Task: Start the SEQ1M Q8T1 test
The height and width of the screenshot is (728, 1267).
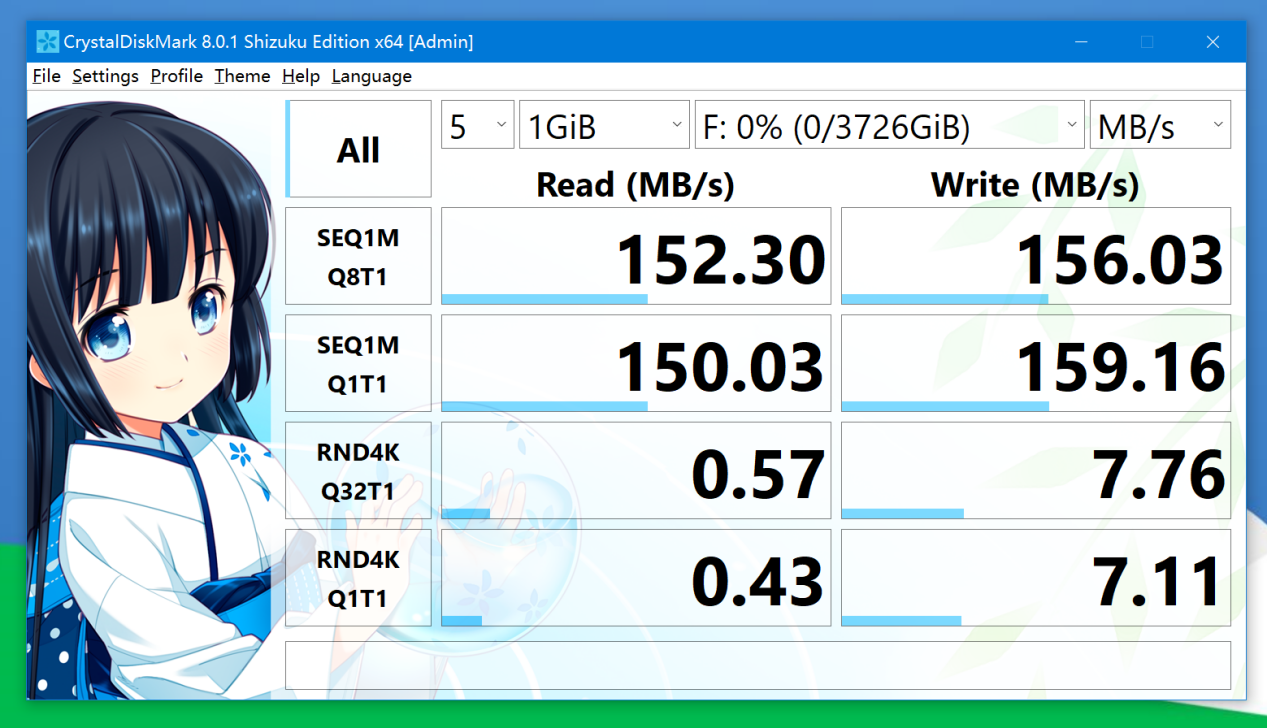Action: click(358, 256)
